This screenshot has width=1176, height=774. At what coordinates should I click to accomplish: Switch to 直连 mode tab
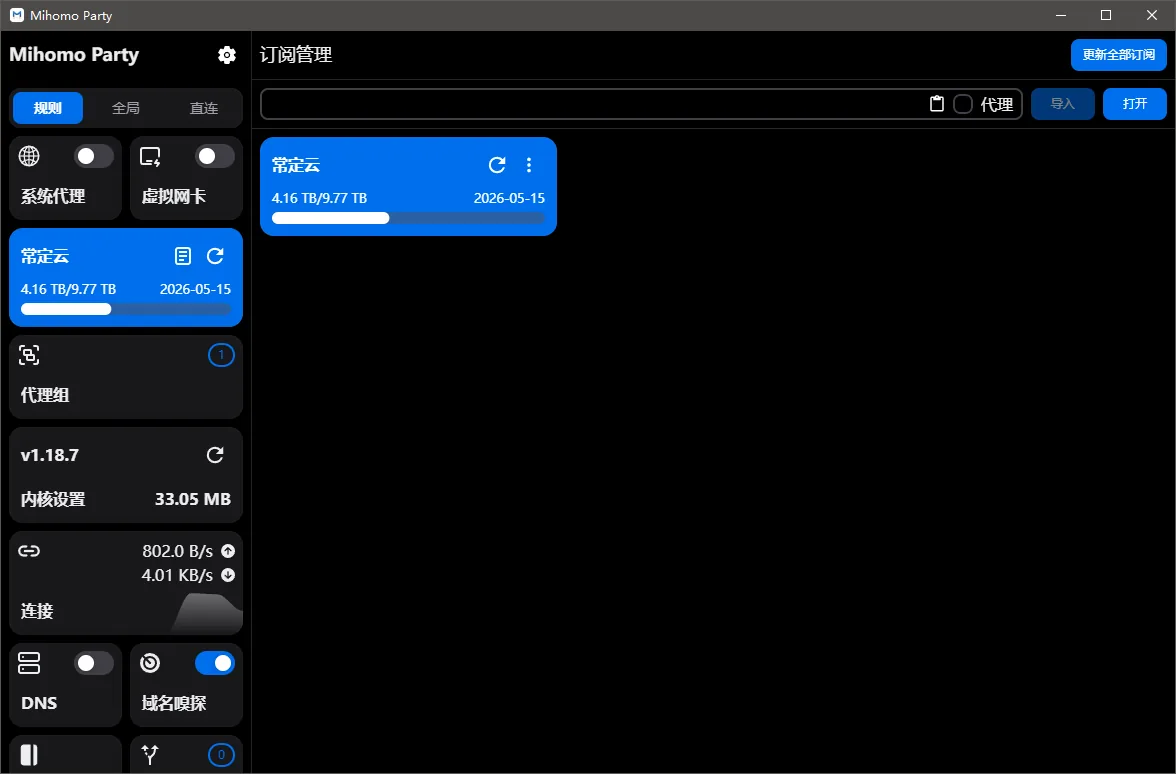203,108
